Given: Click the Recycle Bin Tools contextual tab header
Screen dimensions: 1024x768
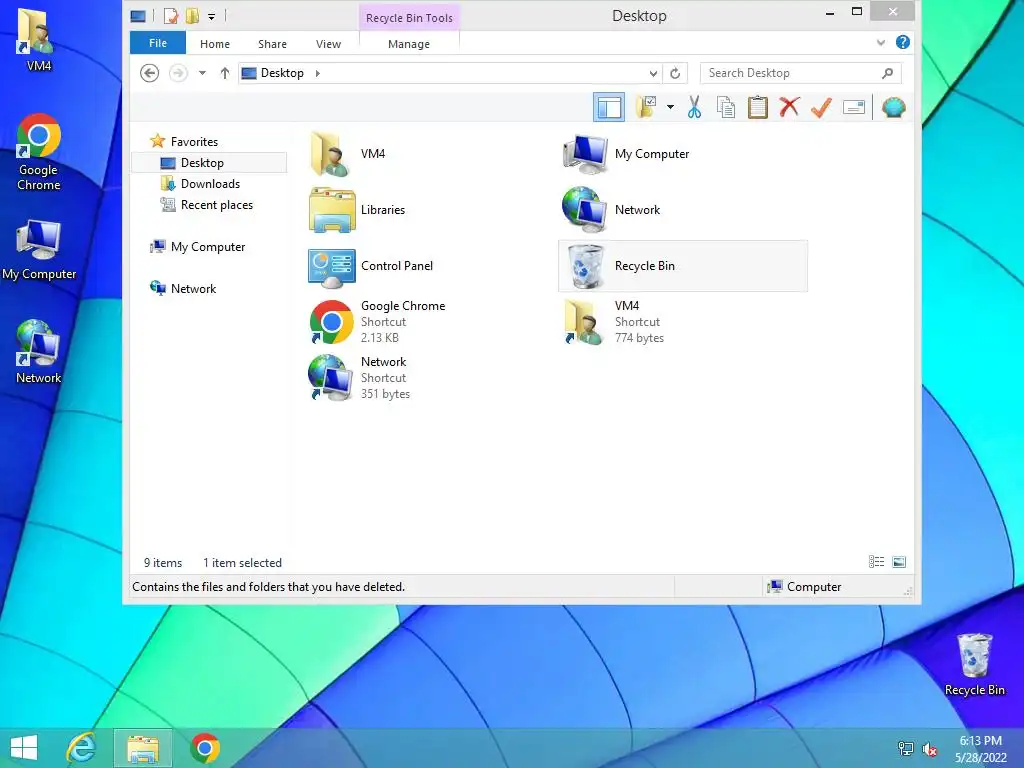Looking at the screenshot, I should [x=409, y=18].
